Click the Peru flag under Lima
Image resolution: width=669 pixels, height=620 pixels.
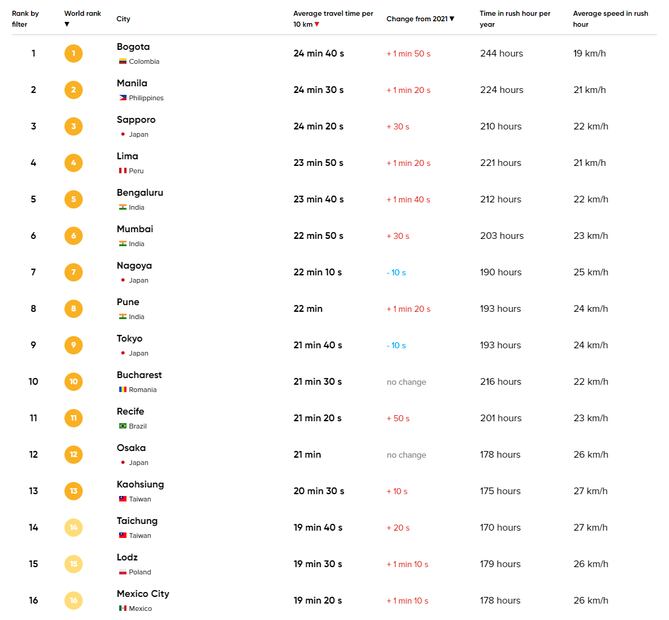point(122,171)
